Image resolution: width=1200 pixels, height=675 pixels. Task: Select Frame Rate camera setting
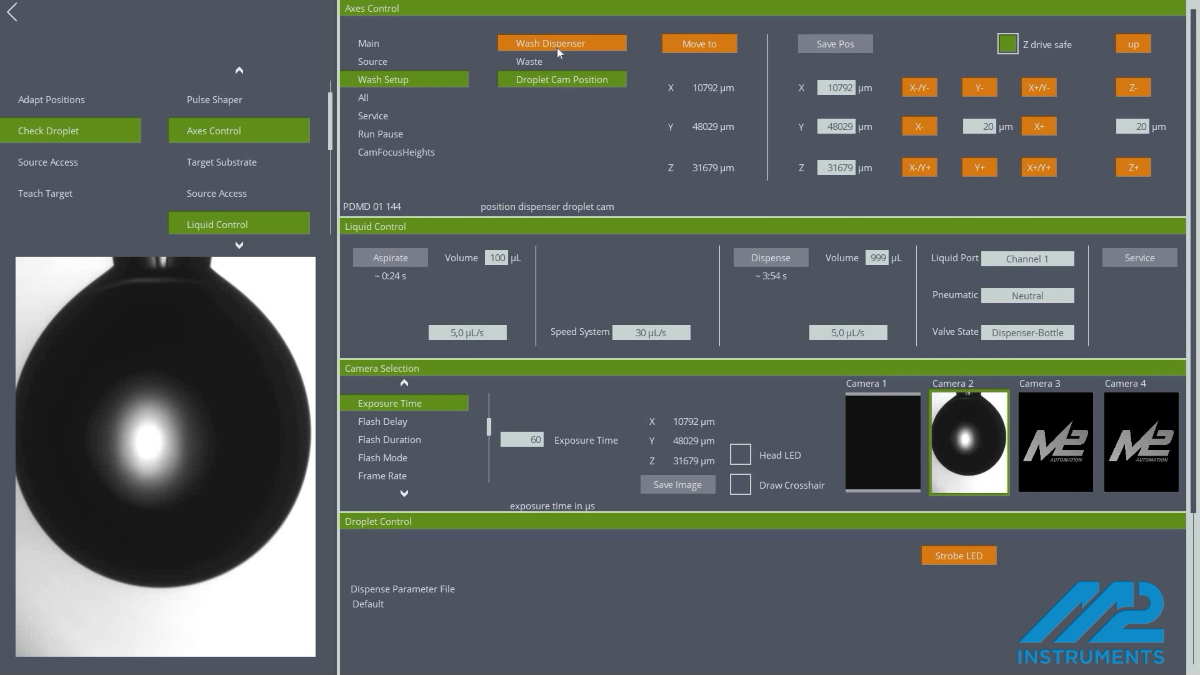[382, 476]
